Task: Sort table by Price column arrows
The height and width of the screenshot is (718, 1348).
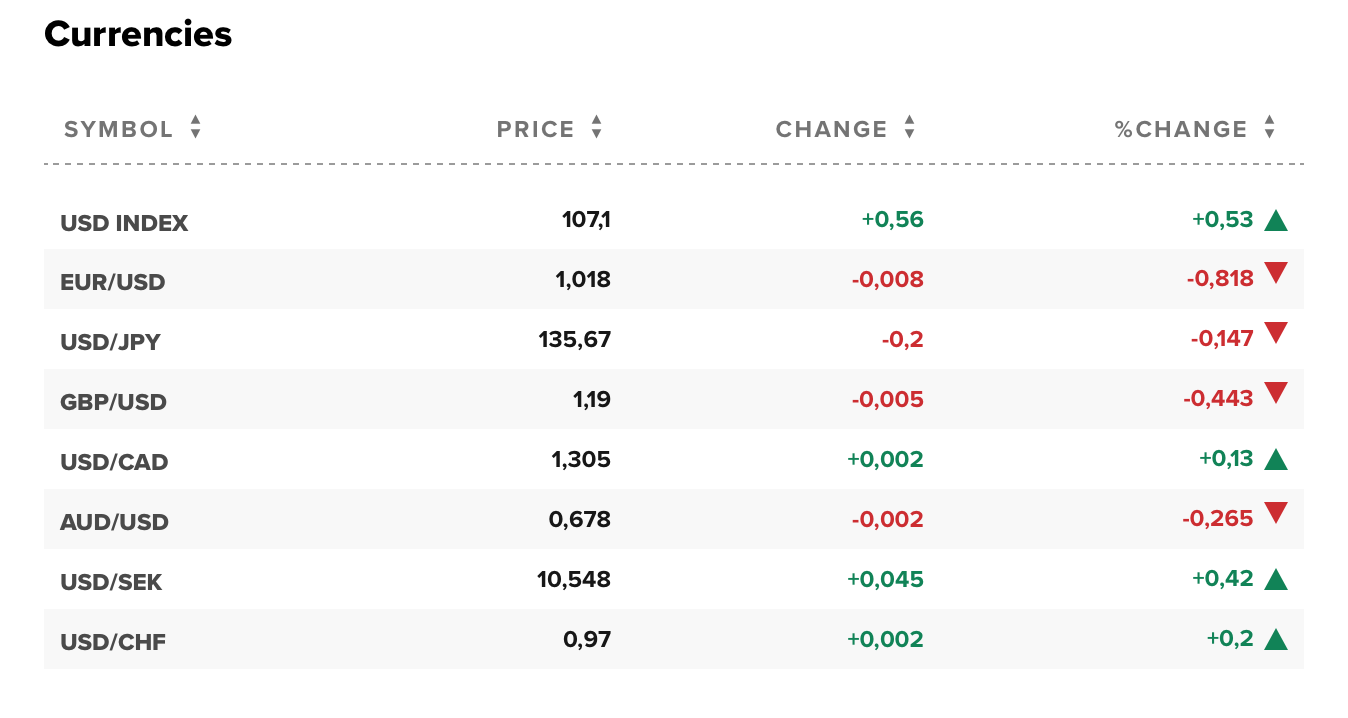Action: tap(597, 127)
